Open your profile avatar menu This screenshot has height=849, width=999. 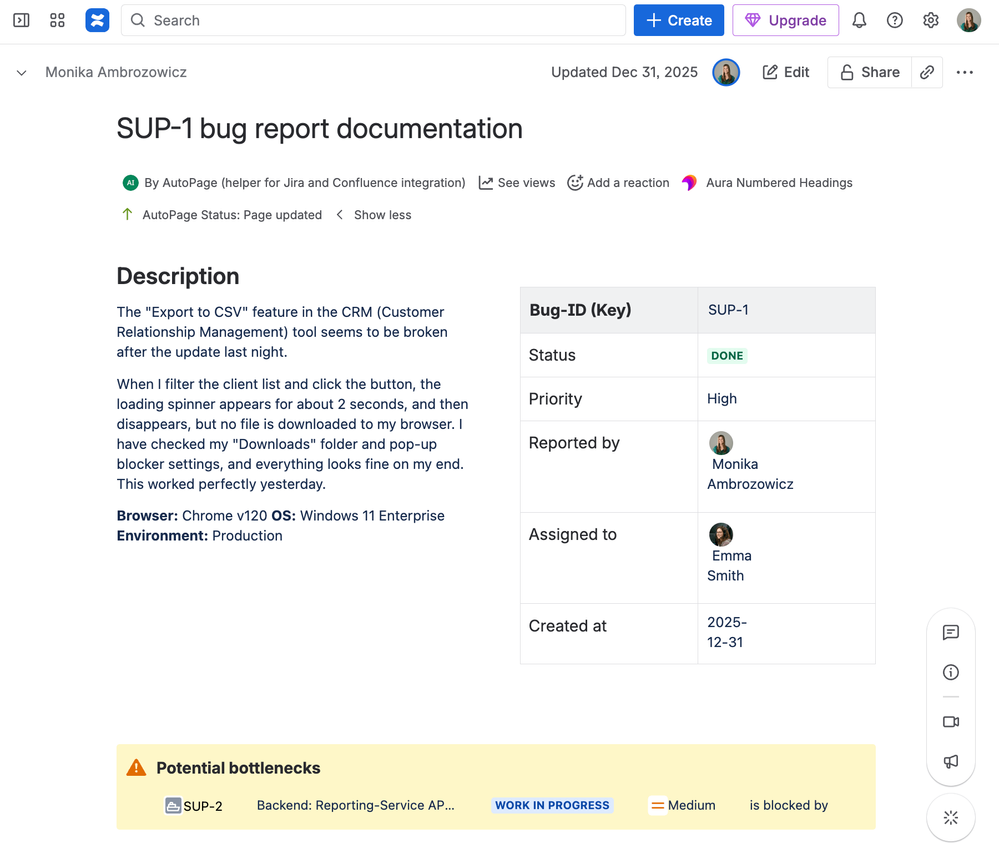968,20
